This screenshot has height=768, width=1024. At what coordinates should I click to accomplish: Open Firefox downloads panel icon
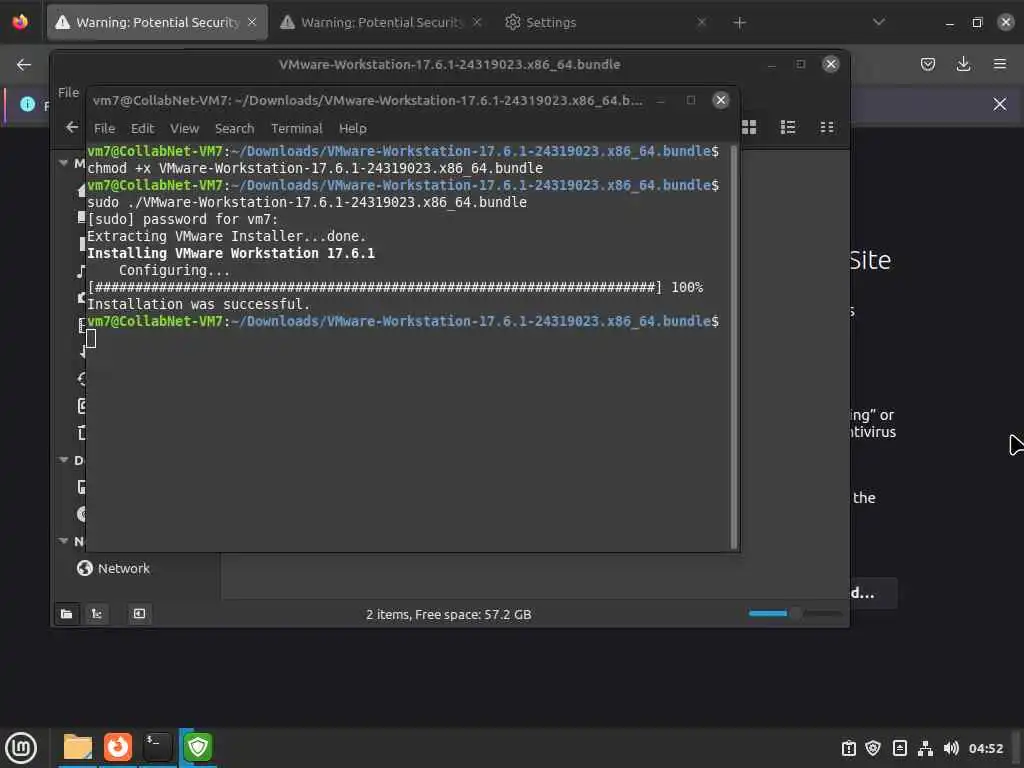click(963, 64)
